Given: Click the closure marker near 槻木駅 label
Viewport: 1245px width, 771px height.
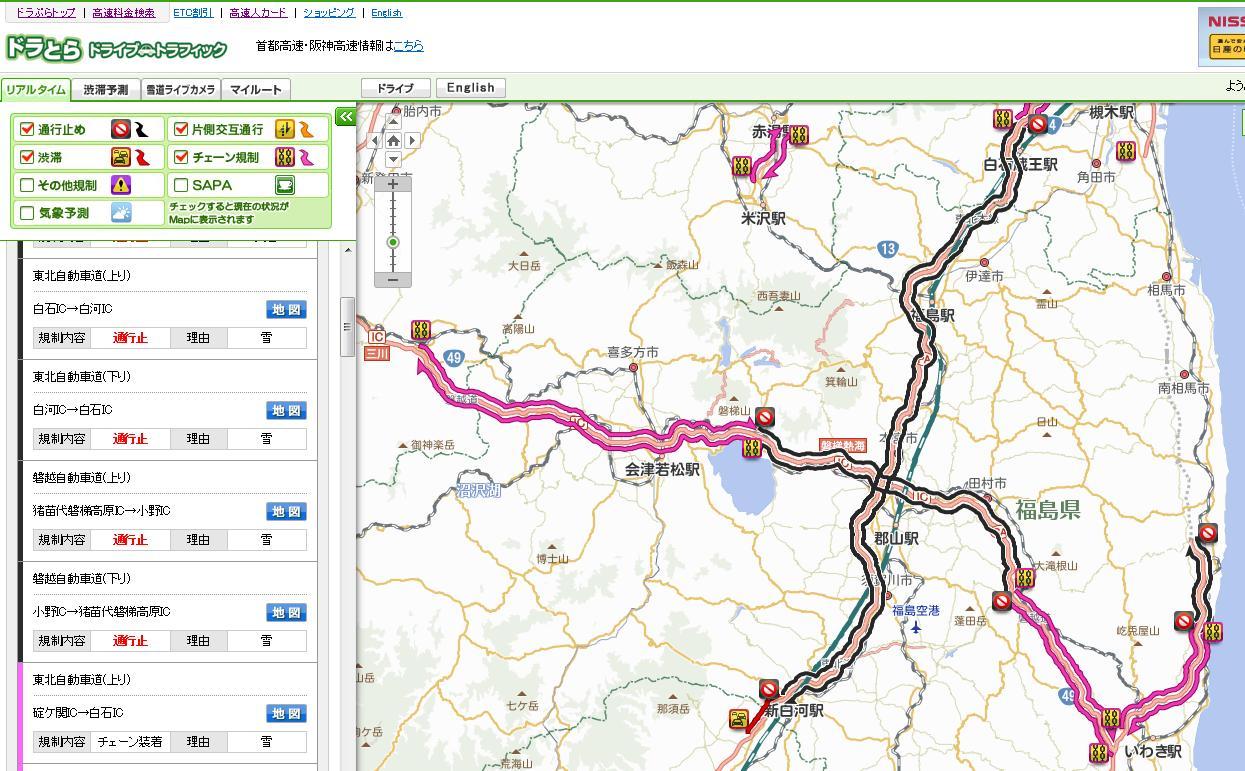Looking at the screenshot, I should (x=1037, y=124).
